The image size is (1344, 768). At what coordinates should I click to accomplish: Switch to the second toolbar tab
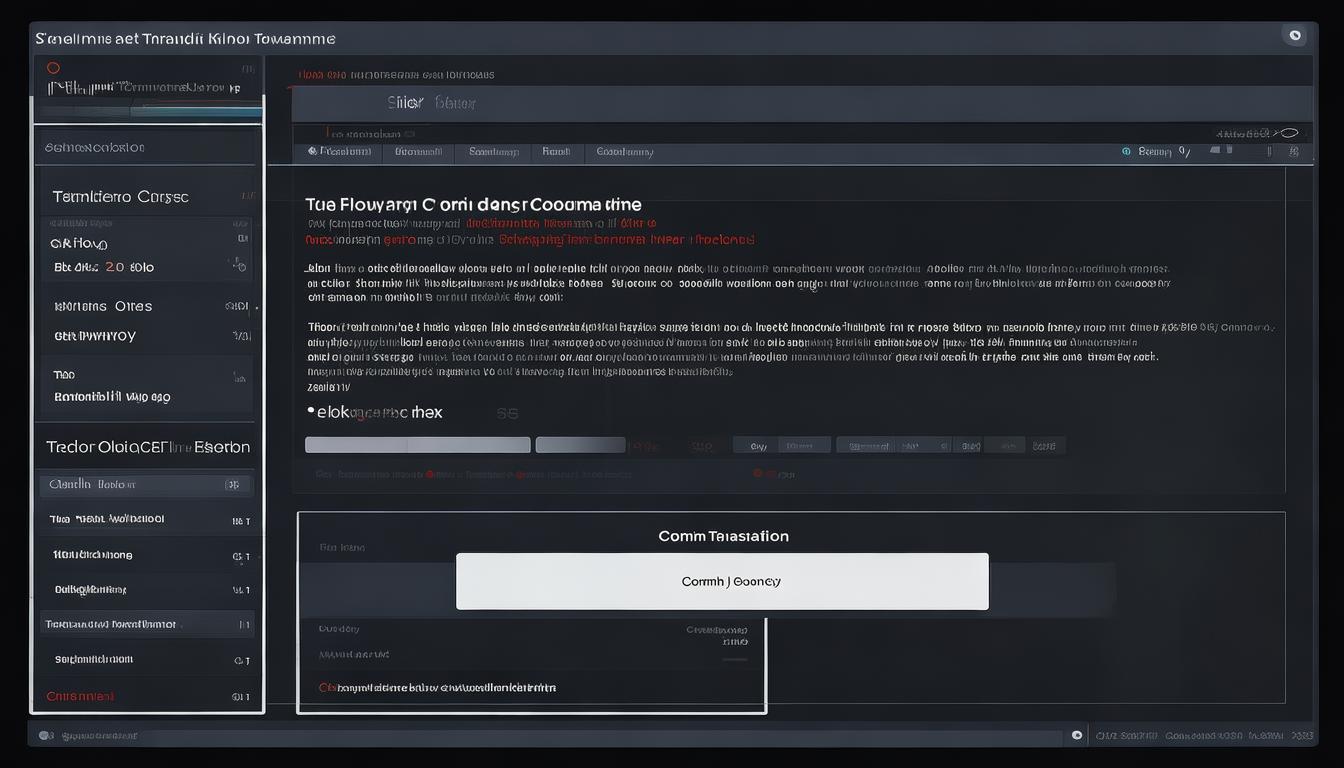(x=418, y=151)
